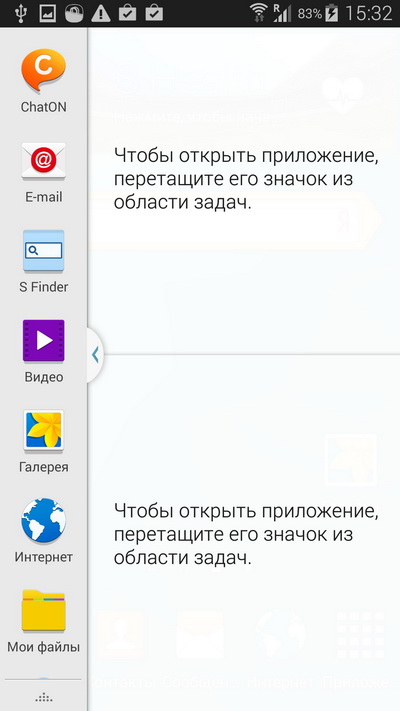The height and width of the screenshot is (711, 400).
Task: Tap the warning triangle notification icon
Action: [x=101, y=14]
